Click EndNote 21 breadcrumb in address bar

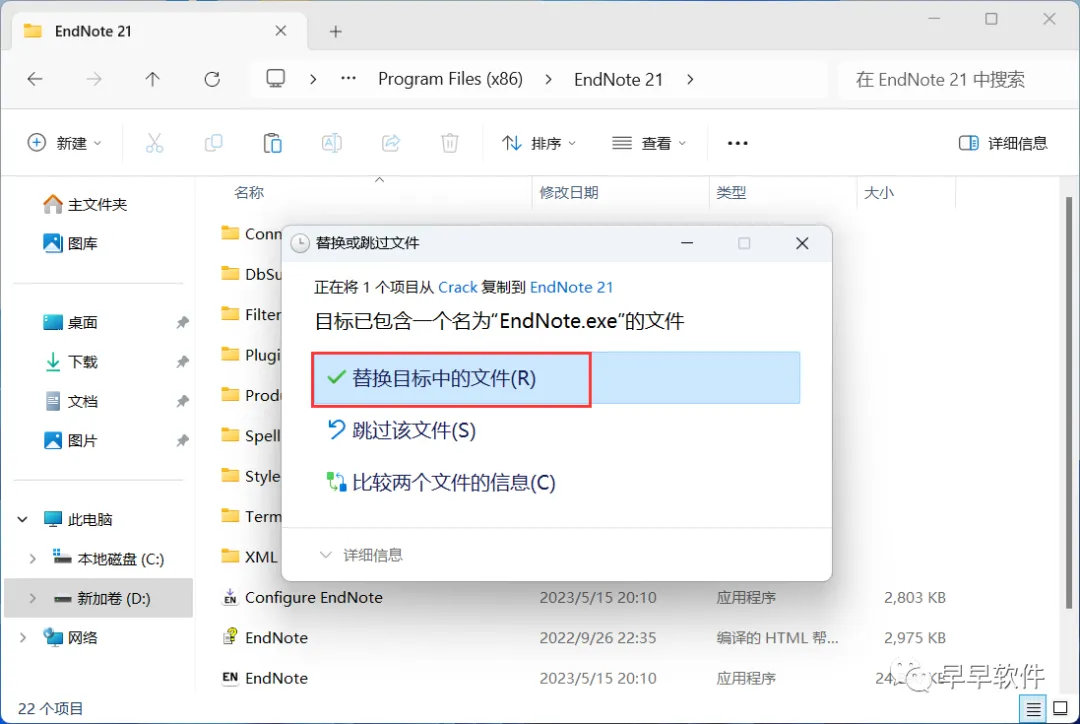pos(619,79)
